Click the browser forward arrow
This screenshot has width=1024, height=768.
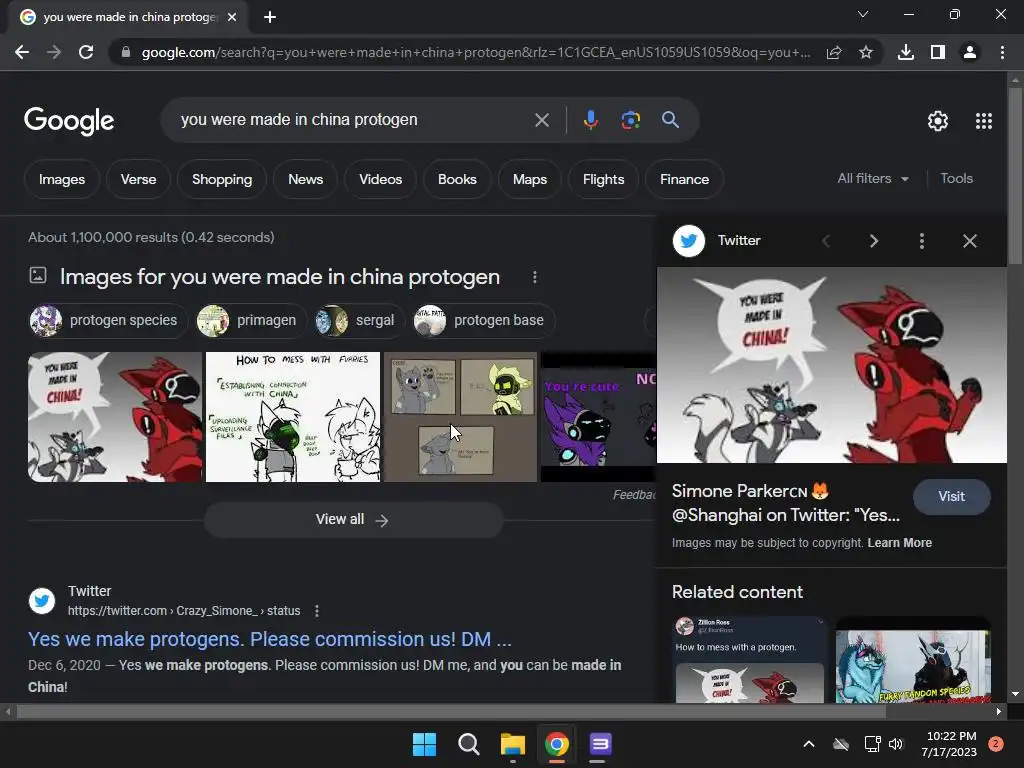54,52
